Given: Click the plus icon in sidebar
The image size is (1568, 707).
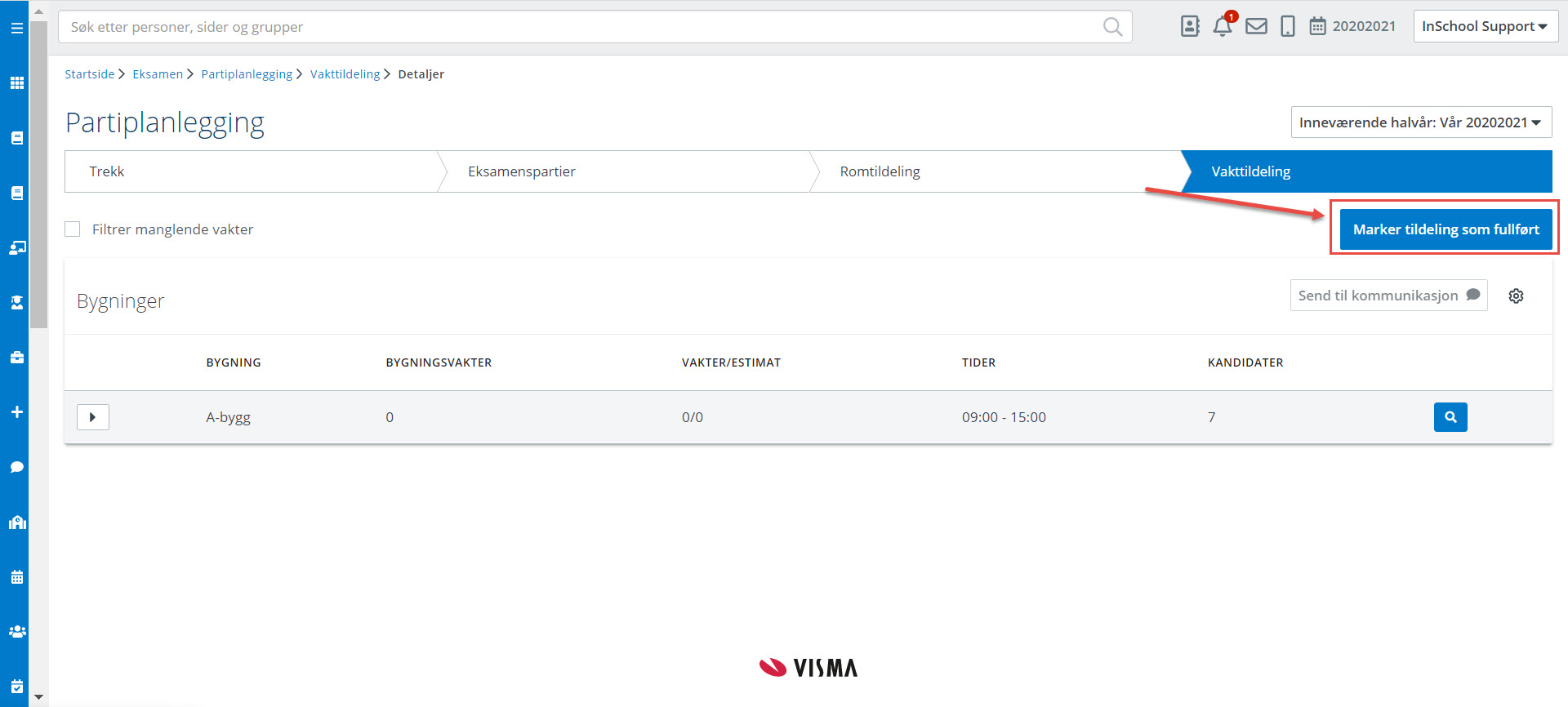Looking at the screenshot, I should click(x=16, y=411).
